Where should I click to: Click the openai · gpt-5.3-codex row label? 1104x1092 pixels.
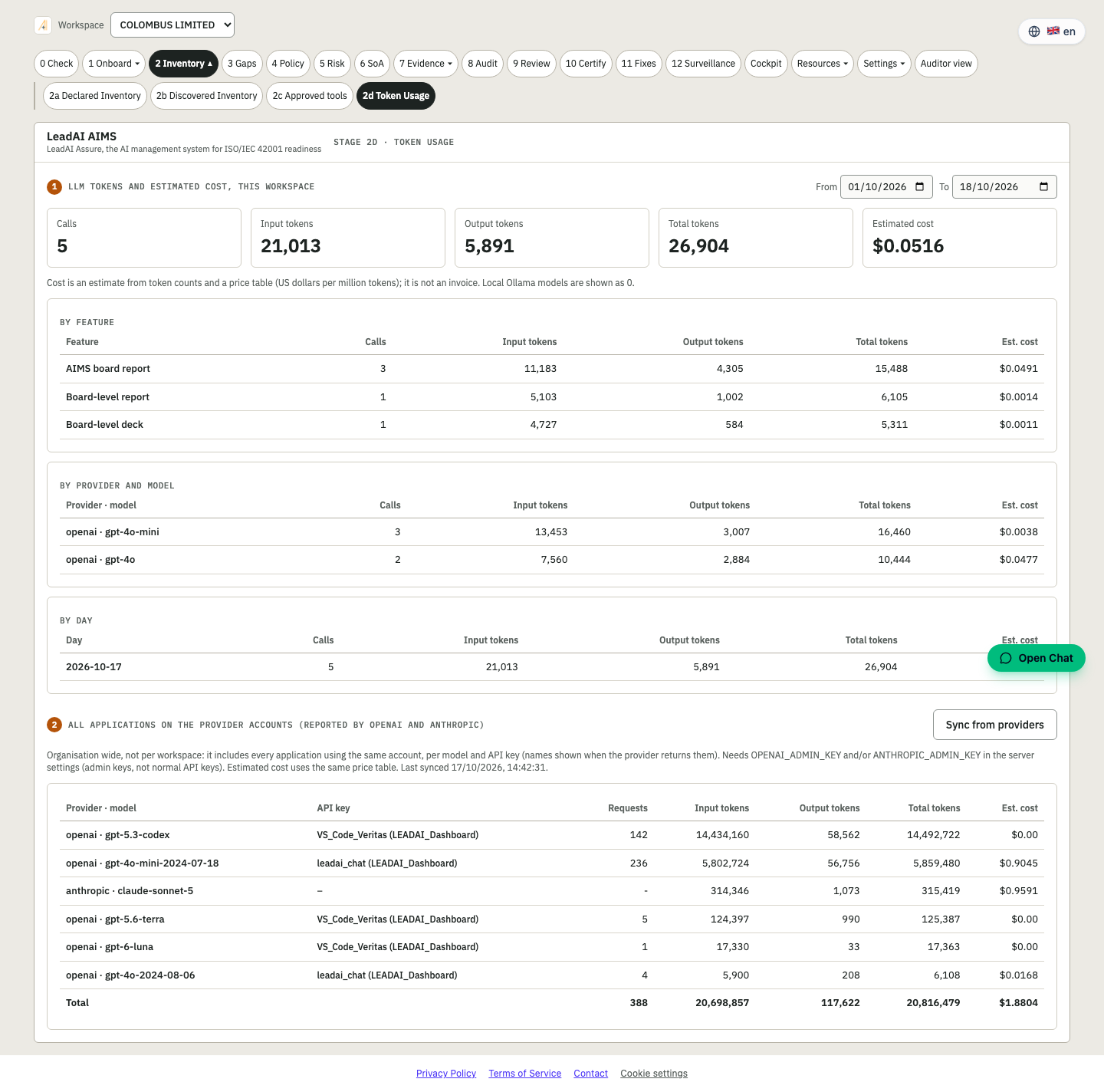pyautogui.click(x=118, y=835)
